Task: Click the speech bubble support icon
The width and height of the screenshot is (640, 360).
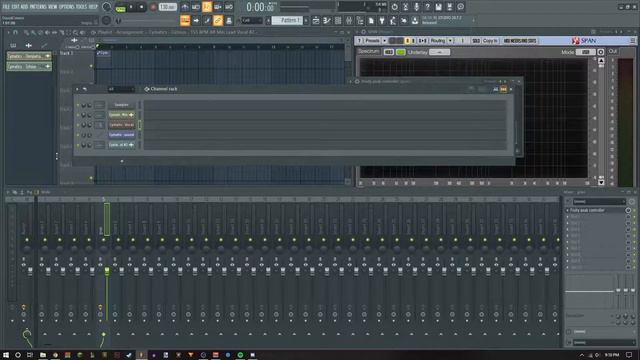Action: pos(460,7)
